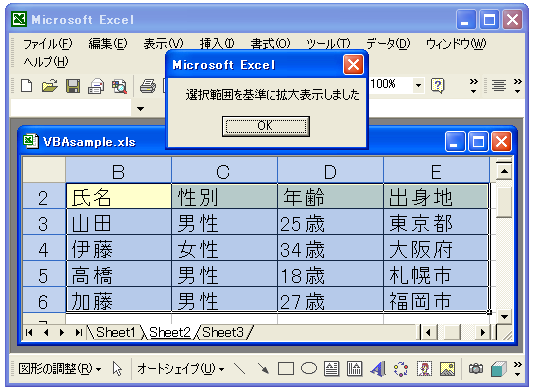Click the New workbook icon

[x=27, y=86]
